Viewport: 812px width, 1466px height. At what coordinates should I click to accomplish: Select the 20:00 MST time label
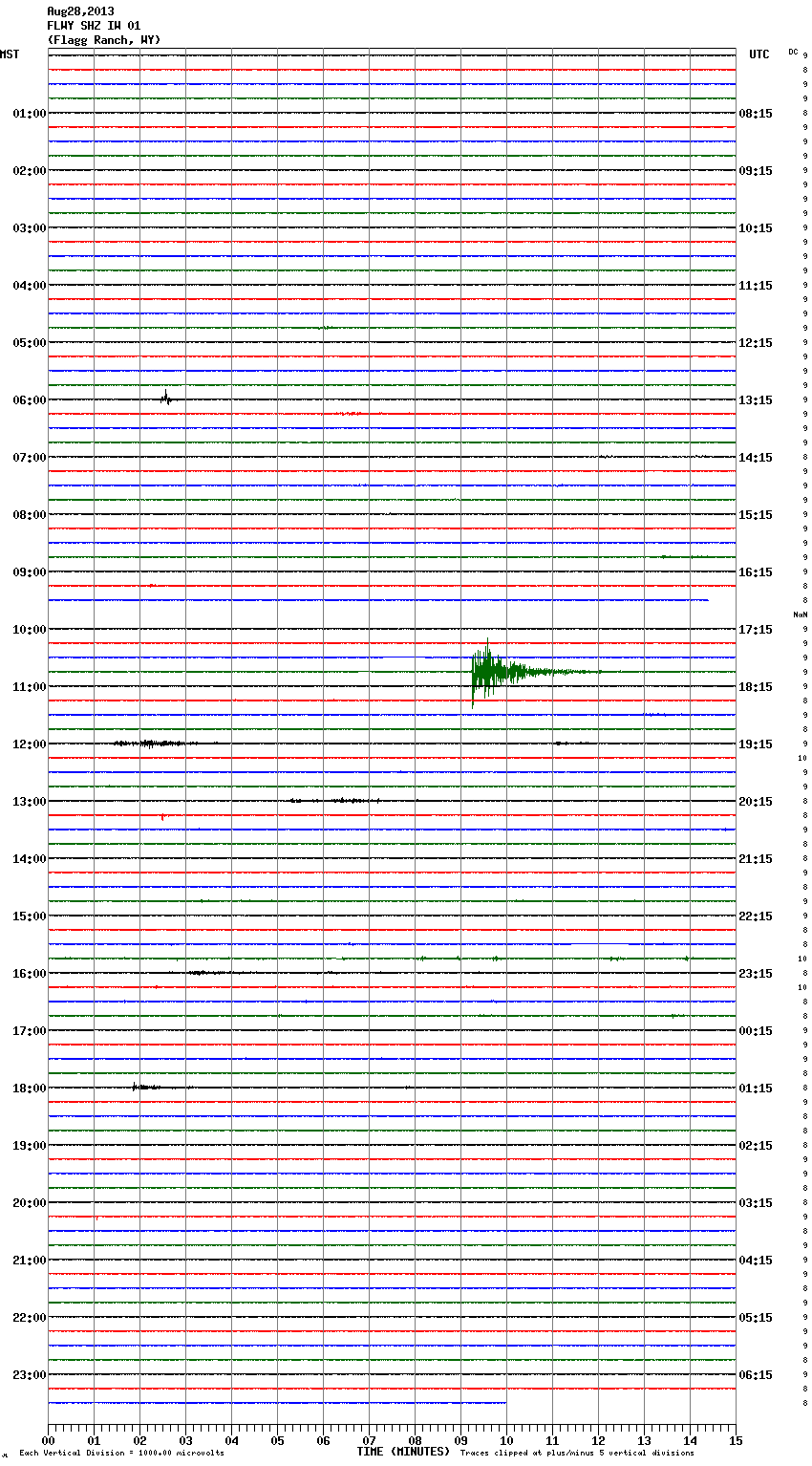point(29,1203)
